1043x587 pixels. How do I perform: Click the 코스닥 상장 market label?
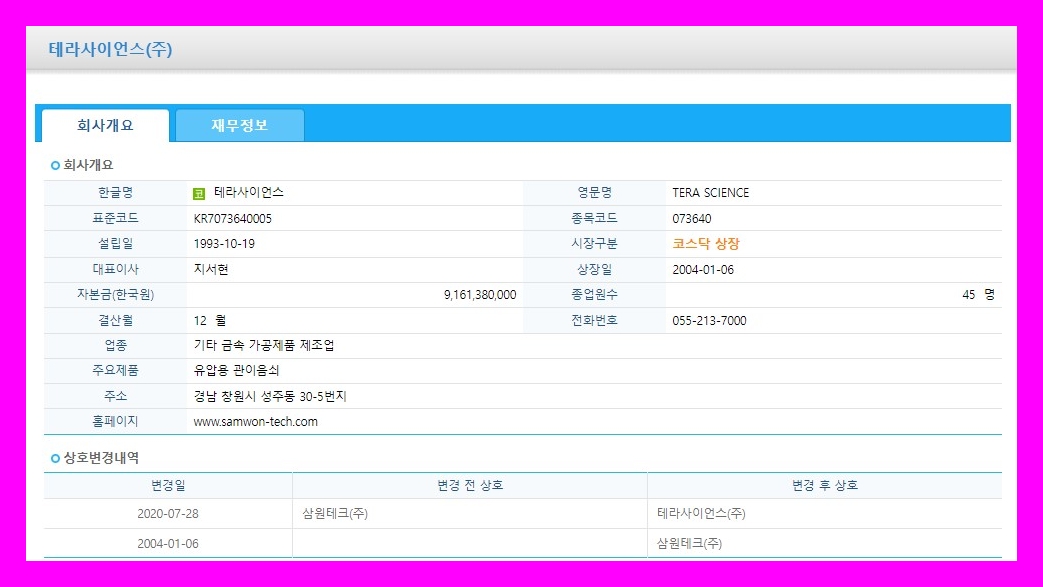tap(706, 244)
